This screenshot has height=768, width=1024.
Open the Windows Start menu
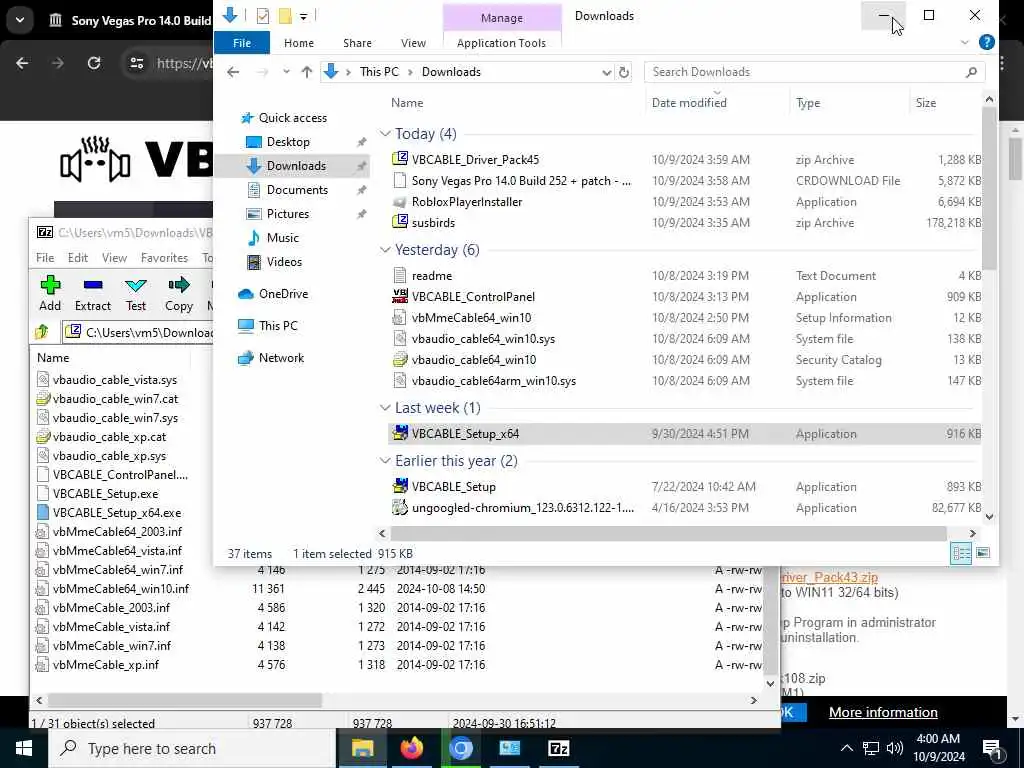24,748
